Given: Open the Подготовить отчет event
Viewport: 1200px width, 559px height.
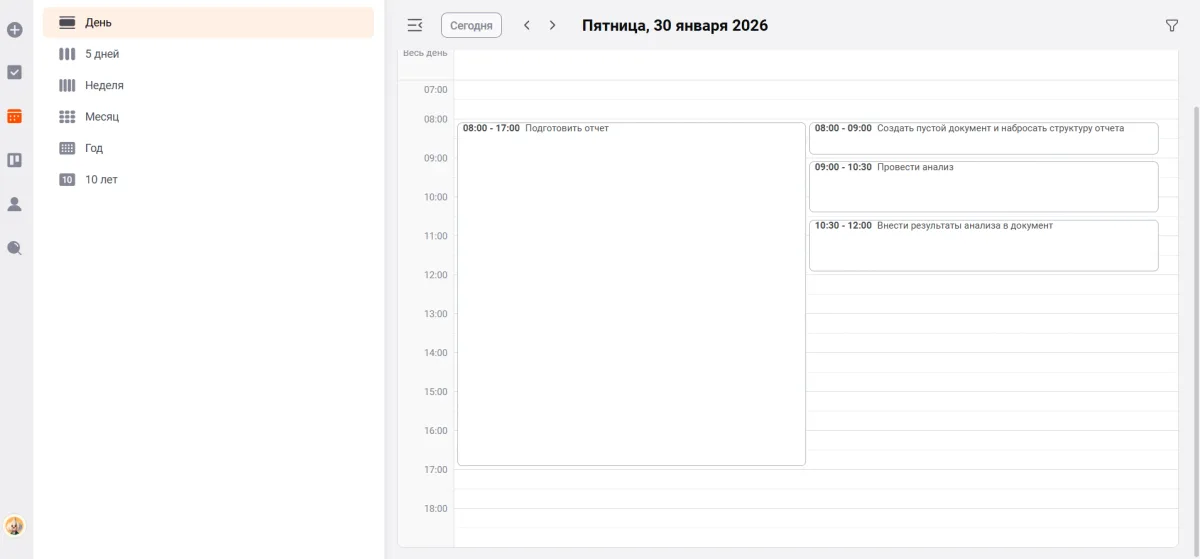Looking at the screenshot, I should pos(631,290).
